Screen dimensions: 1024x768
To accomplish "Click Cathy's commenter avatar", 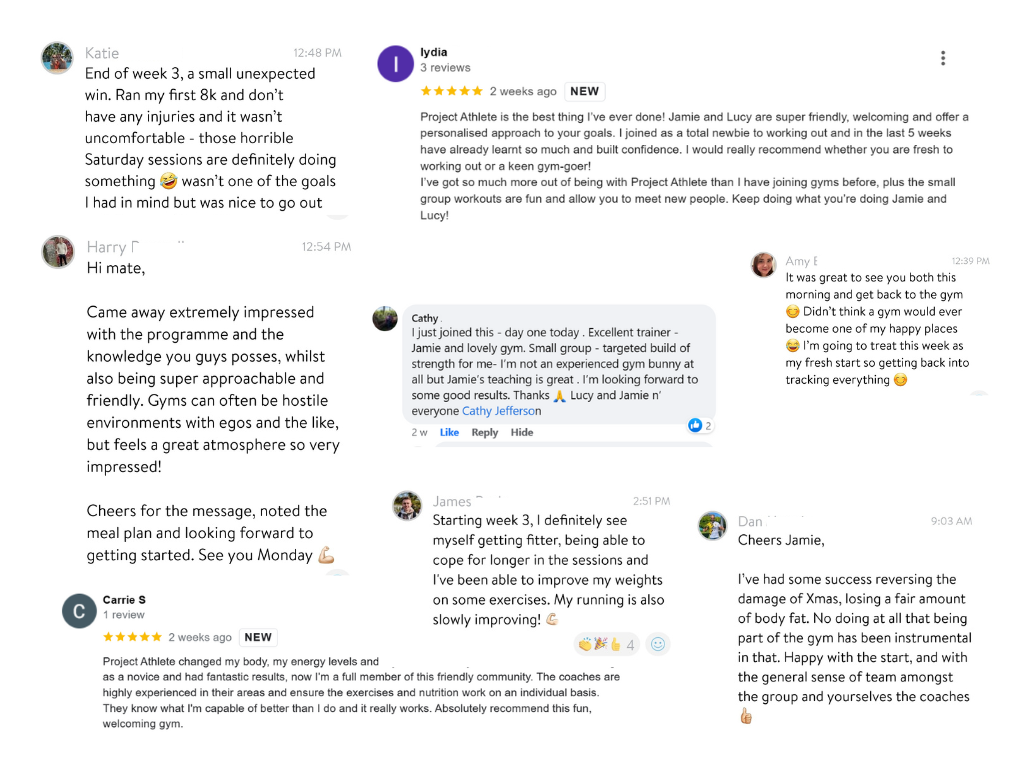I will point(385,319).
